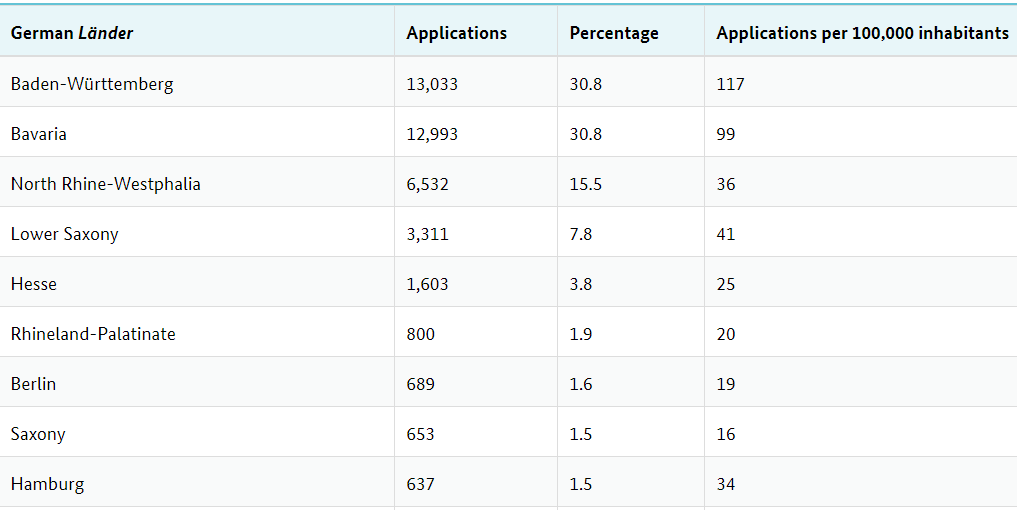
Task: Click the 19 per-100,000 value
Action: click(x=726, y=383)
